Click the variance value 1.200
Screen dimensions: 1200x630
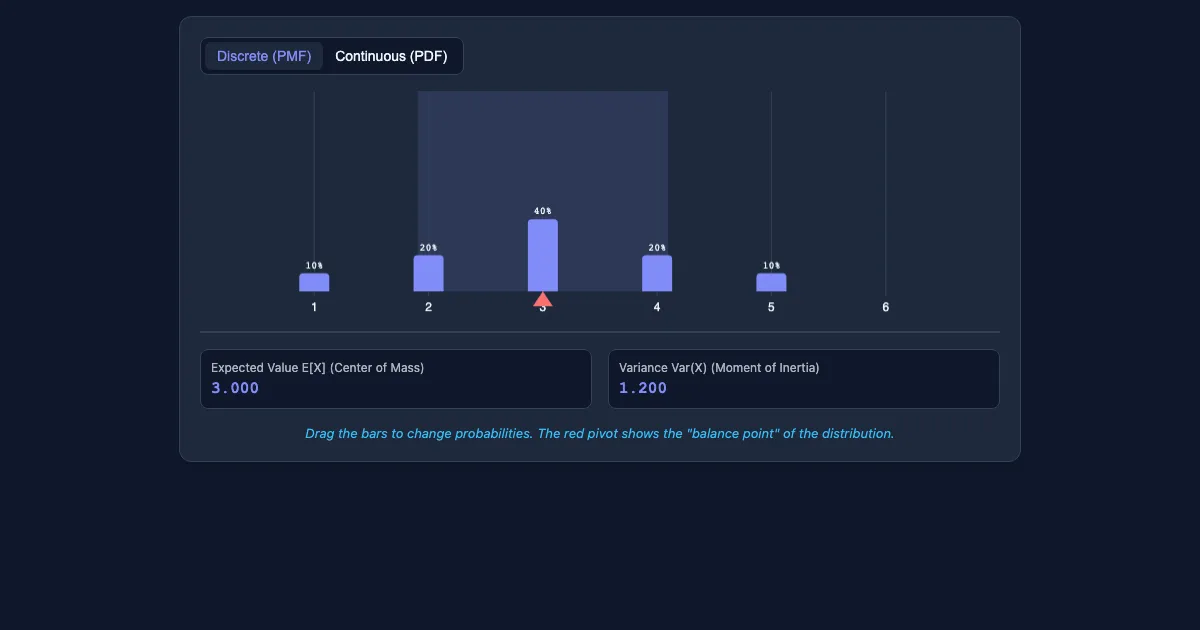click(x=643, y=388)
